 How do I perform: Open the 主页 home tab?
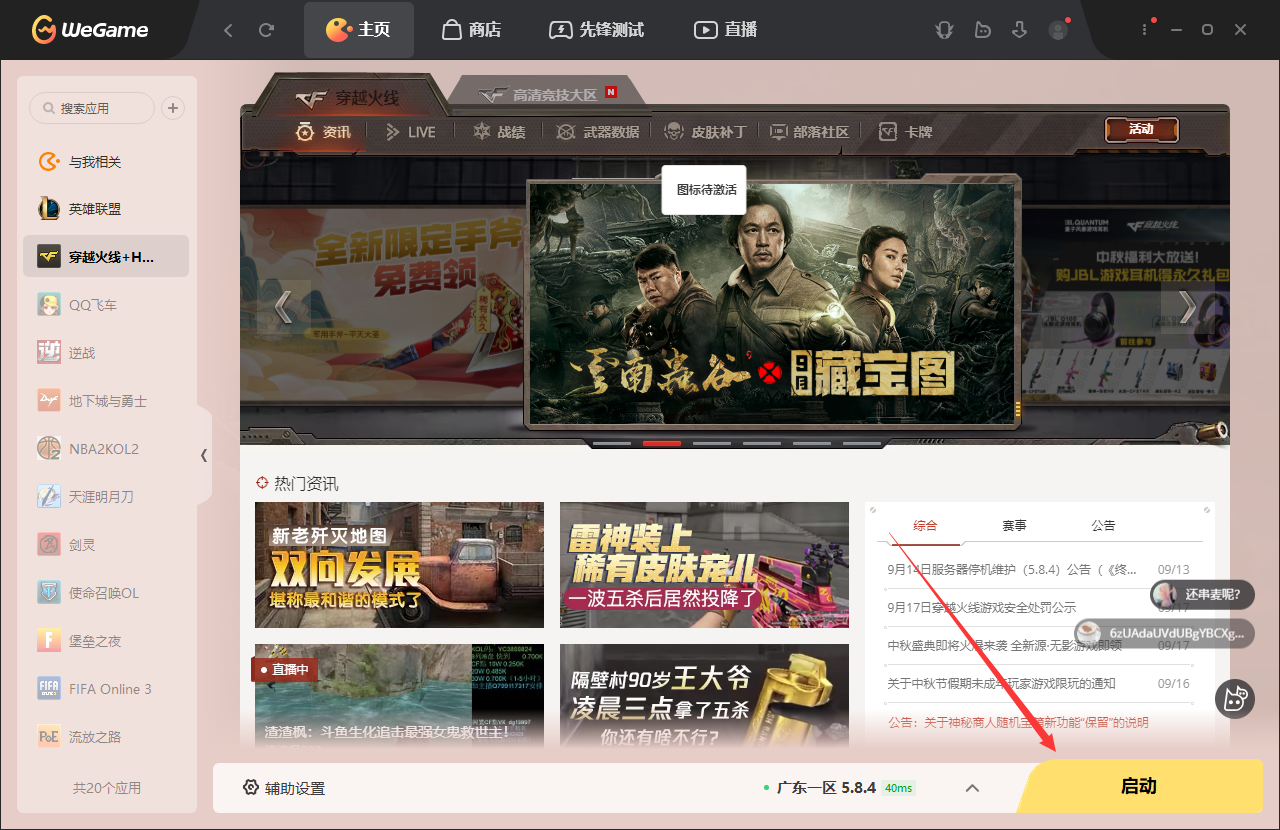point(358,30)
